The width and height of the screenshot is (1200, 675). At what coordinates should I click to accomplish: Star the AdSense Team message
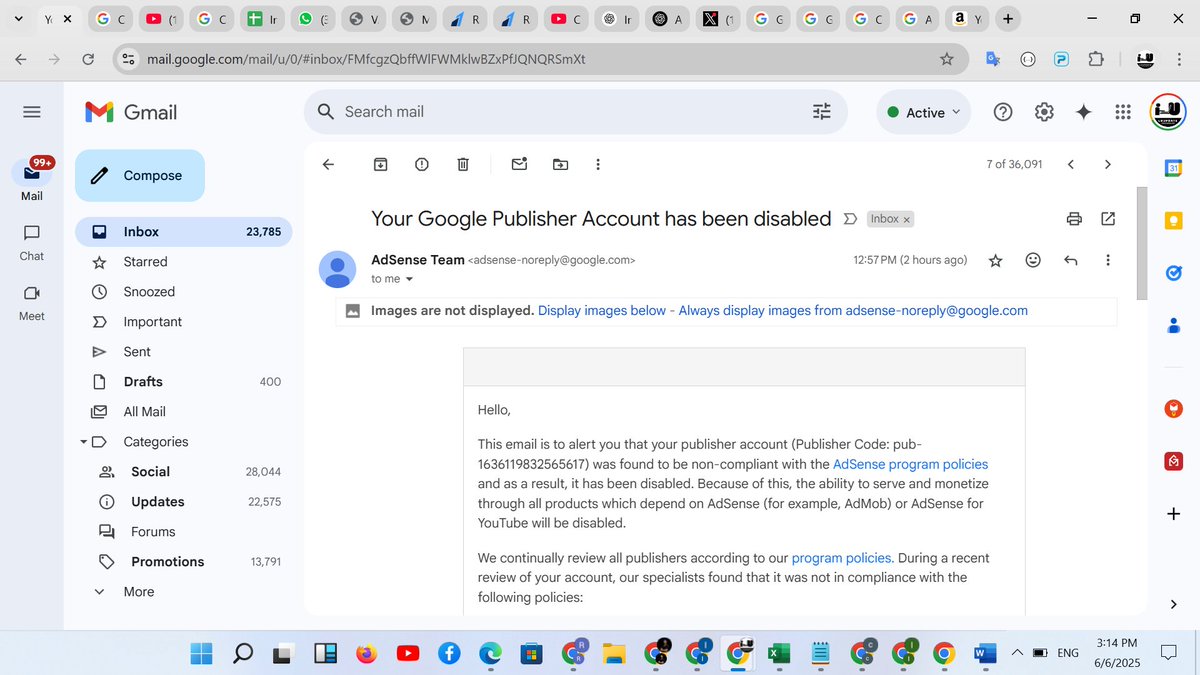tap(995, 260)
